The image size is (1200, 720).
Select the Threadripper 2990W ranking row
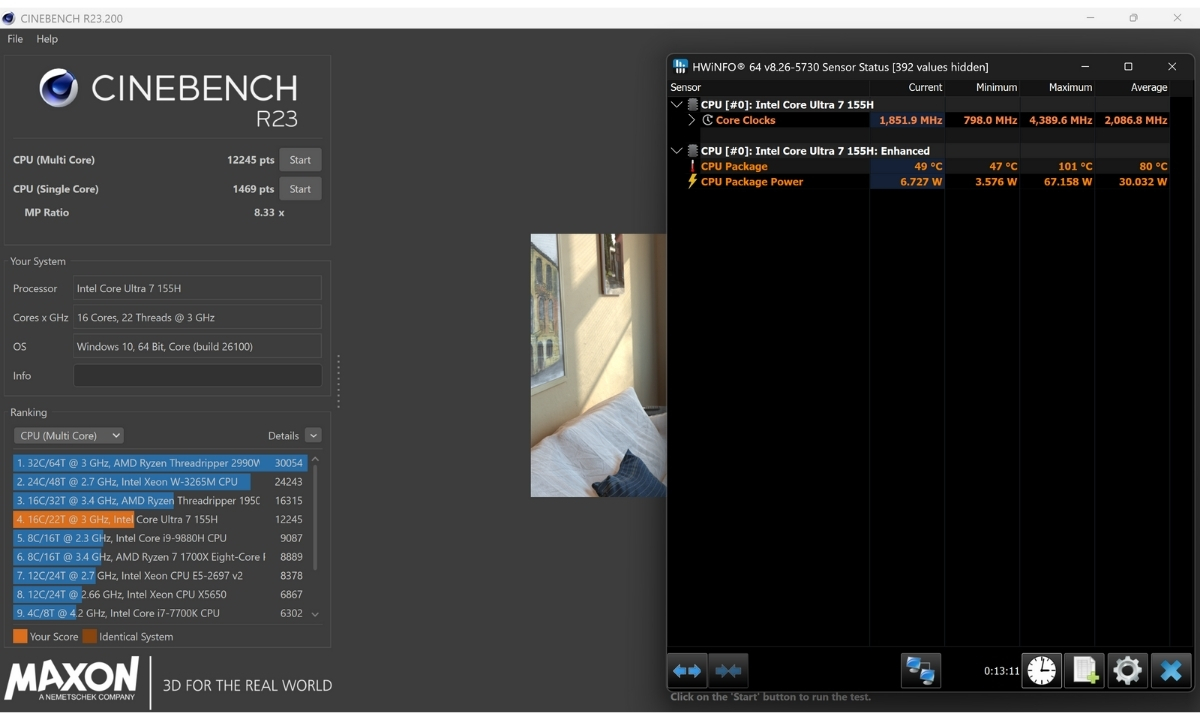click(159, 463)
